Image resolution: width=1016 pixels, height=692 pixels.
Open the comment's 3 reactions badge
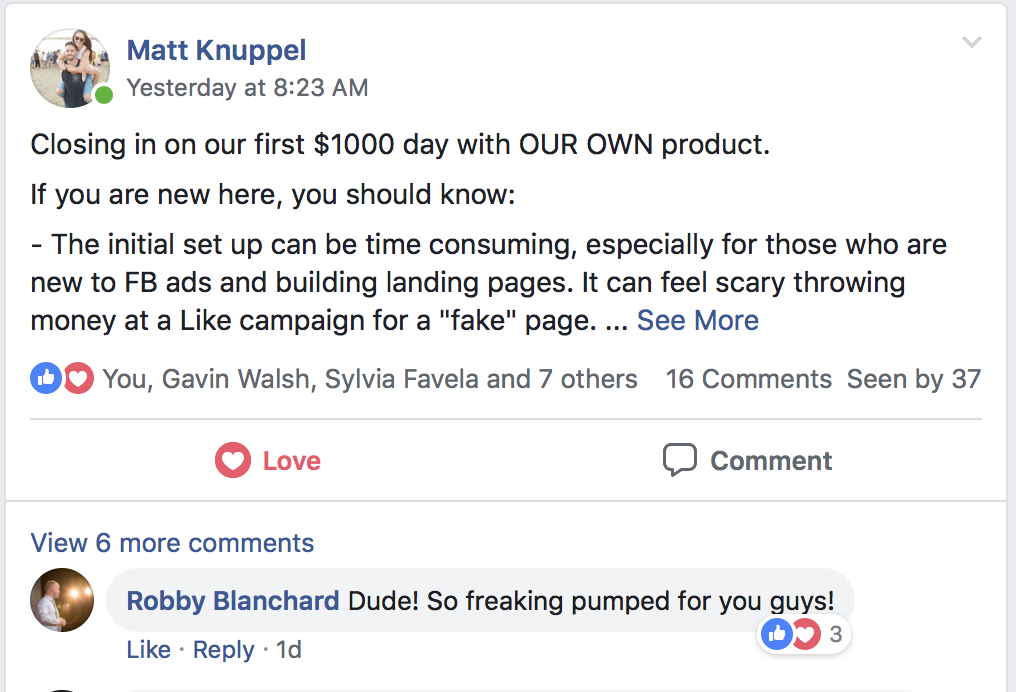(x=806, y=633)
